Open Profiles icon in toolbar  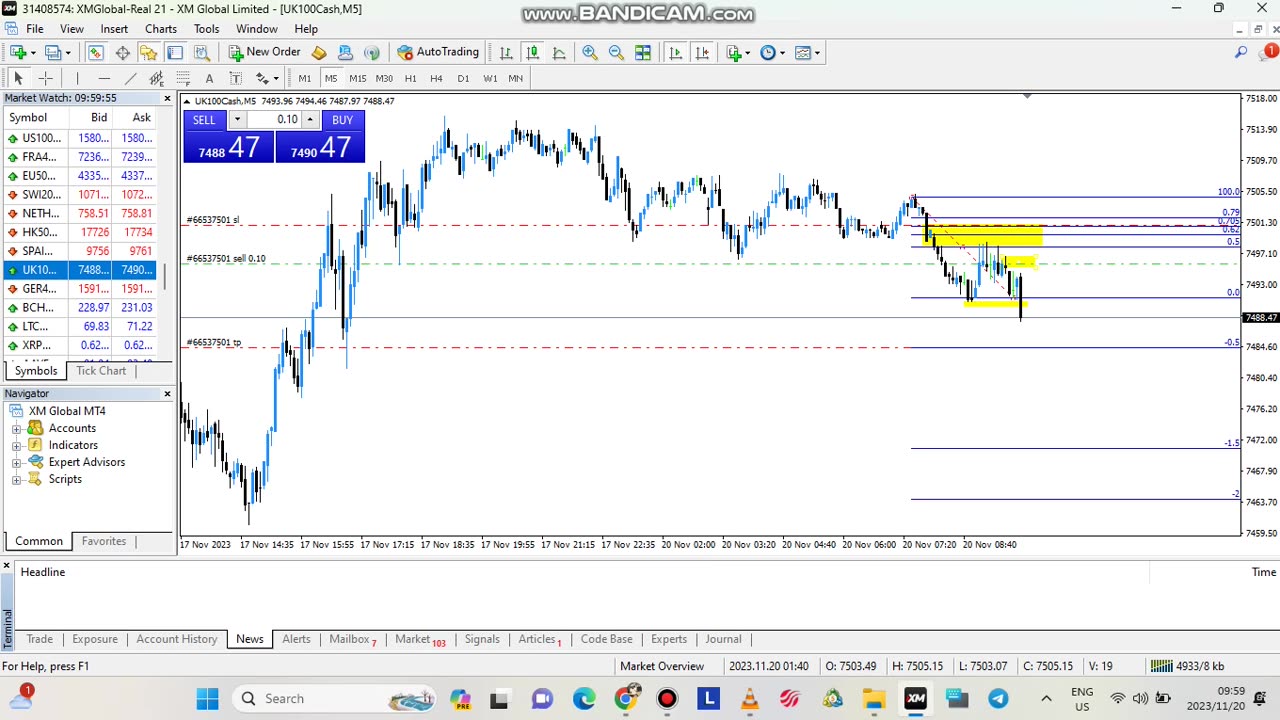pyautogui.click(x=53, y=52)
